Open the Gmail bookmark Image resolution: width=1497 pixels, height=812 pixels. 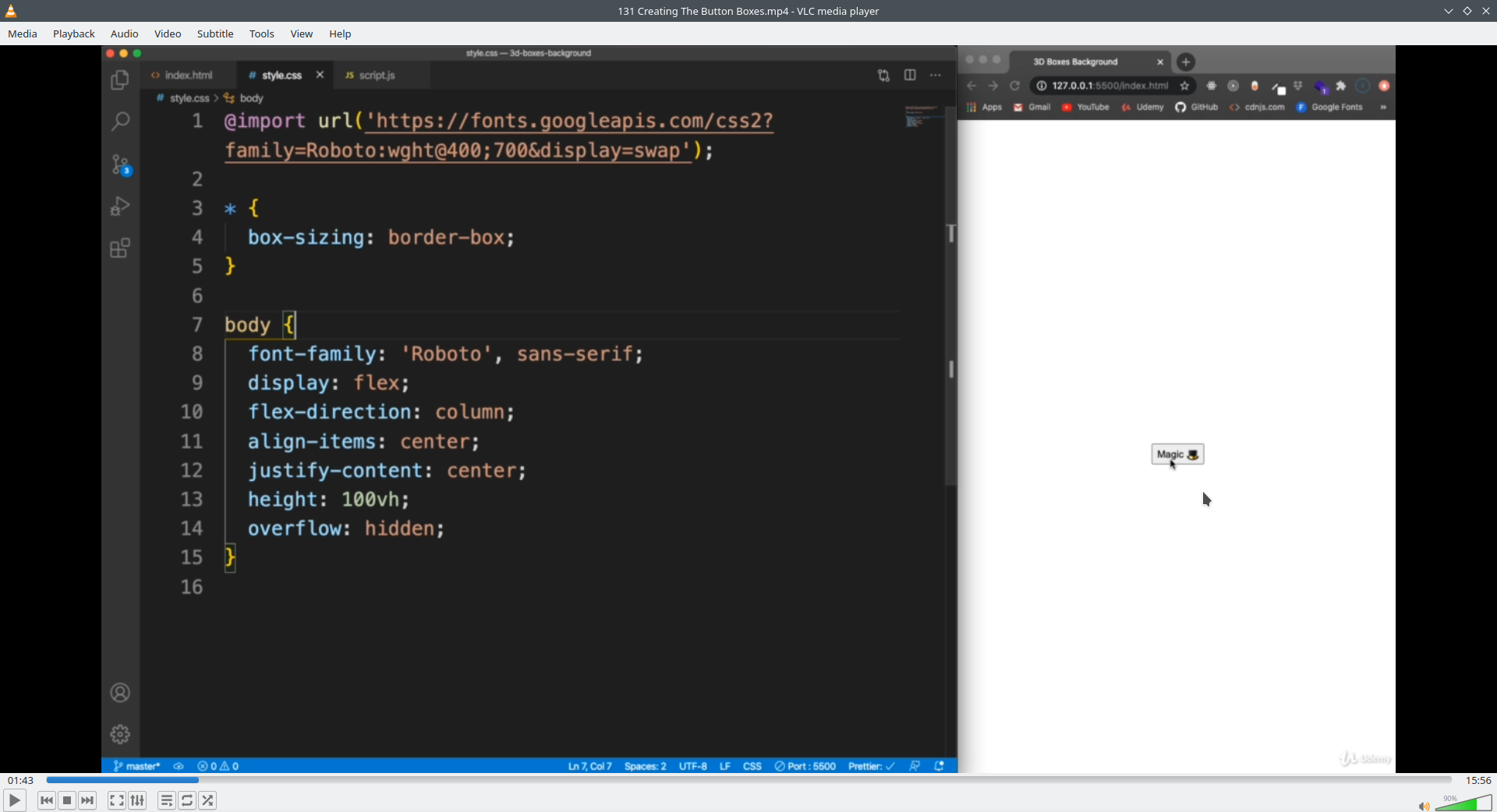tap(1032, 108)
